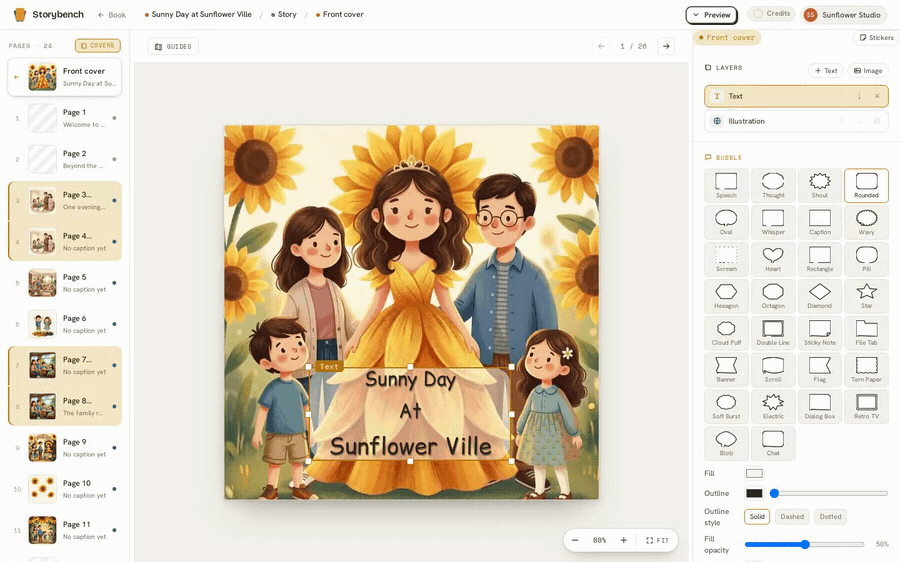
Task: Add a new Text layer
Action: (x=825, y=71)
